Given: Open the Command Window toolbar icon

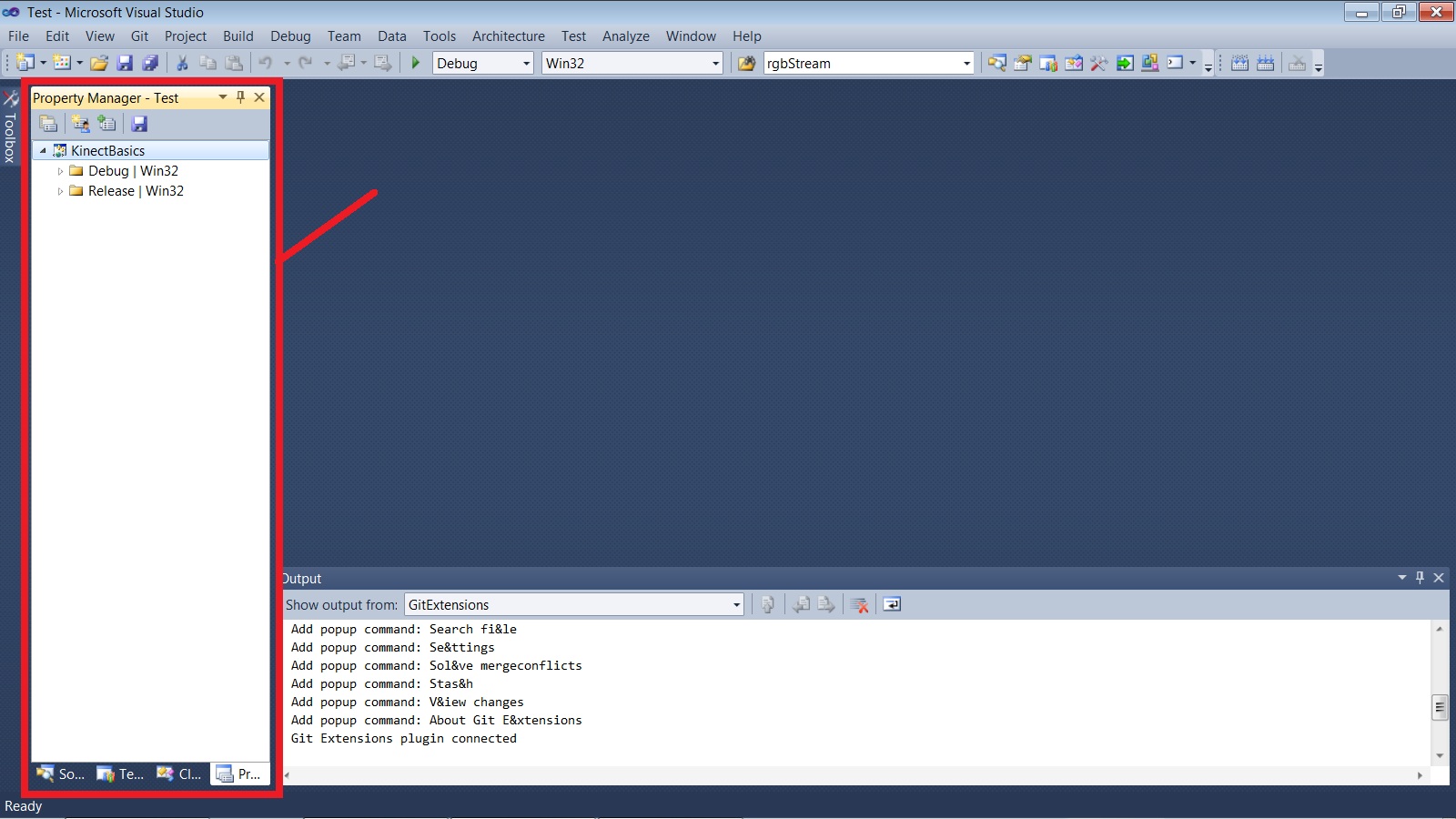Looking at the screenshot, I should tap(1176, 63).
